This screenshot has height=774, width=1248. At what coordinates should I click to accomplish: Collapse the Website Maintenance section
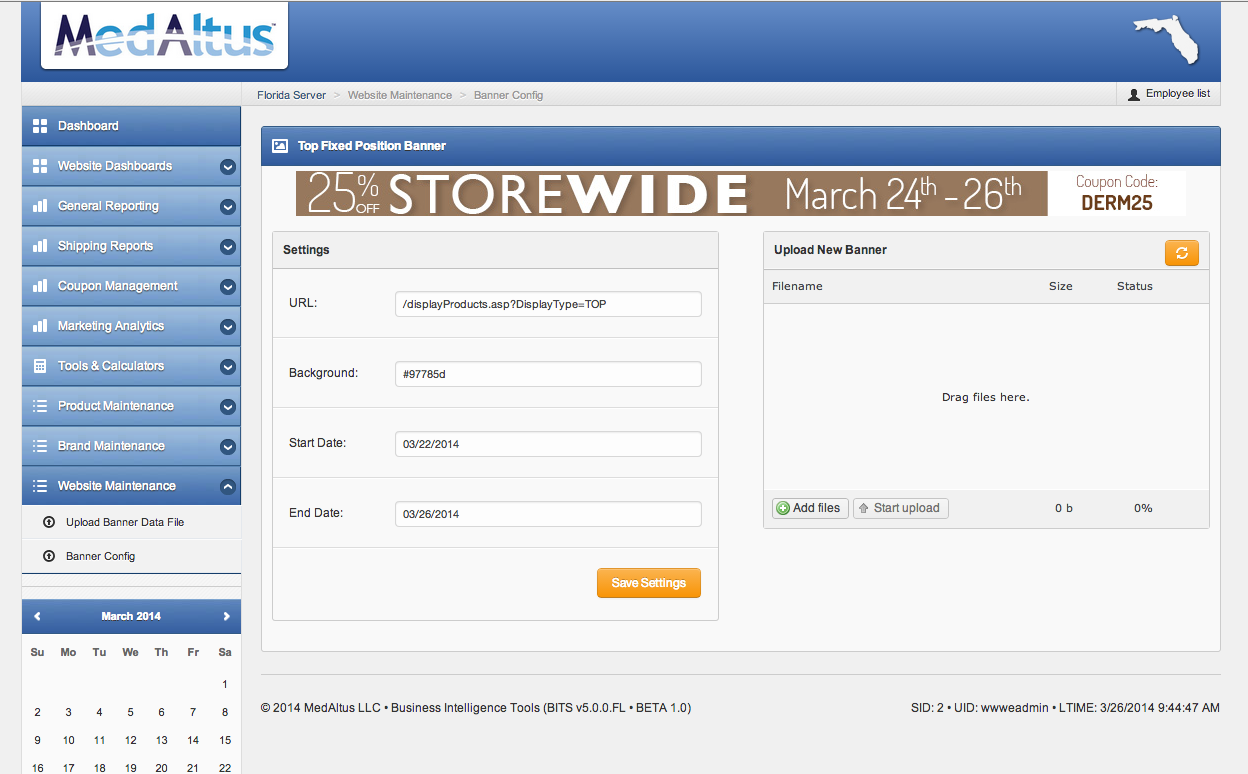point(227,487)
